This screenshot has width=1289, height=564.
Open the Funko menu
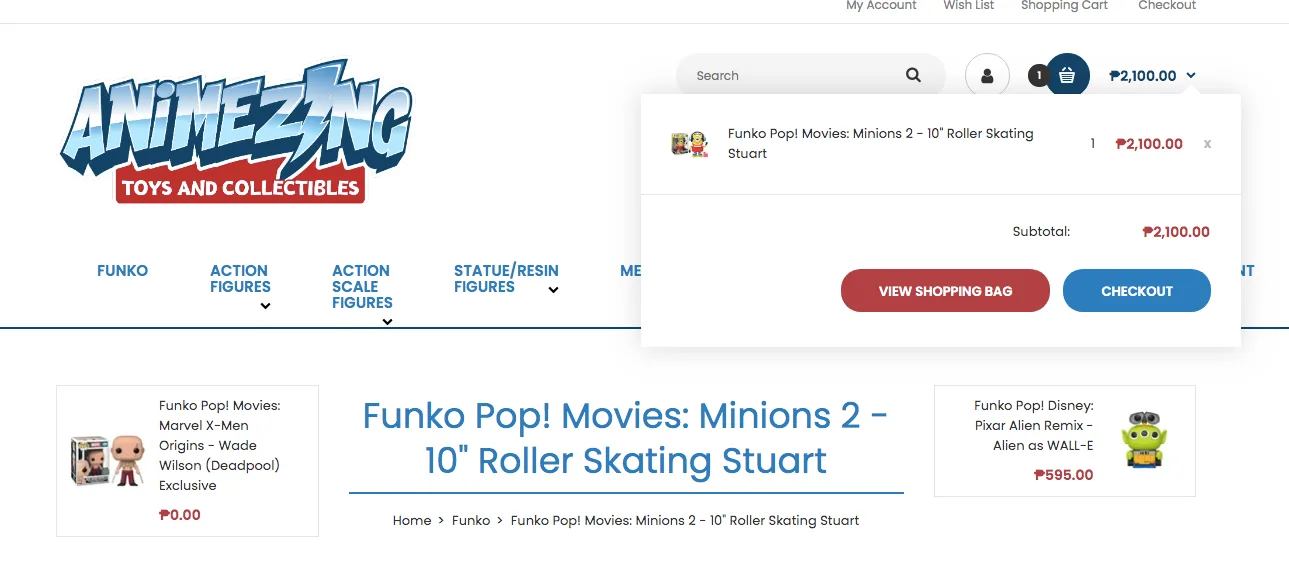122,271
